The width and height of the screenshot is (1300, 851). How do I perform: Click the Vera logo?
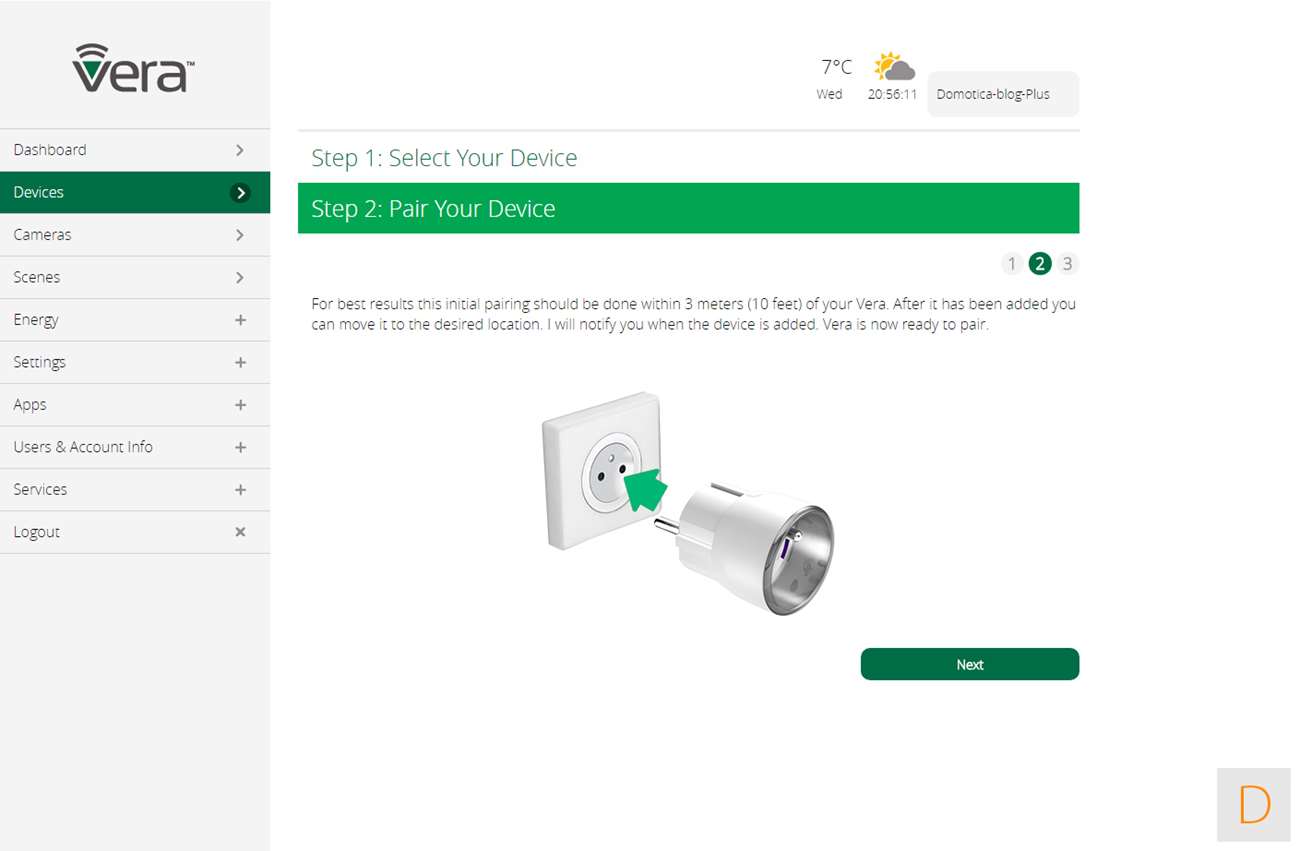(x=134, y=68)
